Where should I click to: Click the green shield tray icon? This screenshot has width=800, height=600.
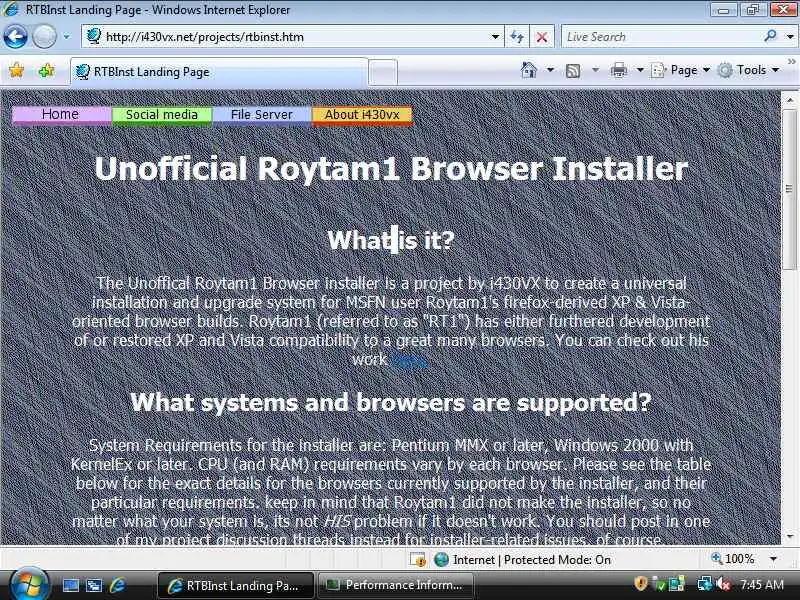point(660,585)
